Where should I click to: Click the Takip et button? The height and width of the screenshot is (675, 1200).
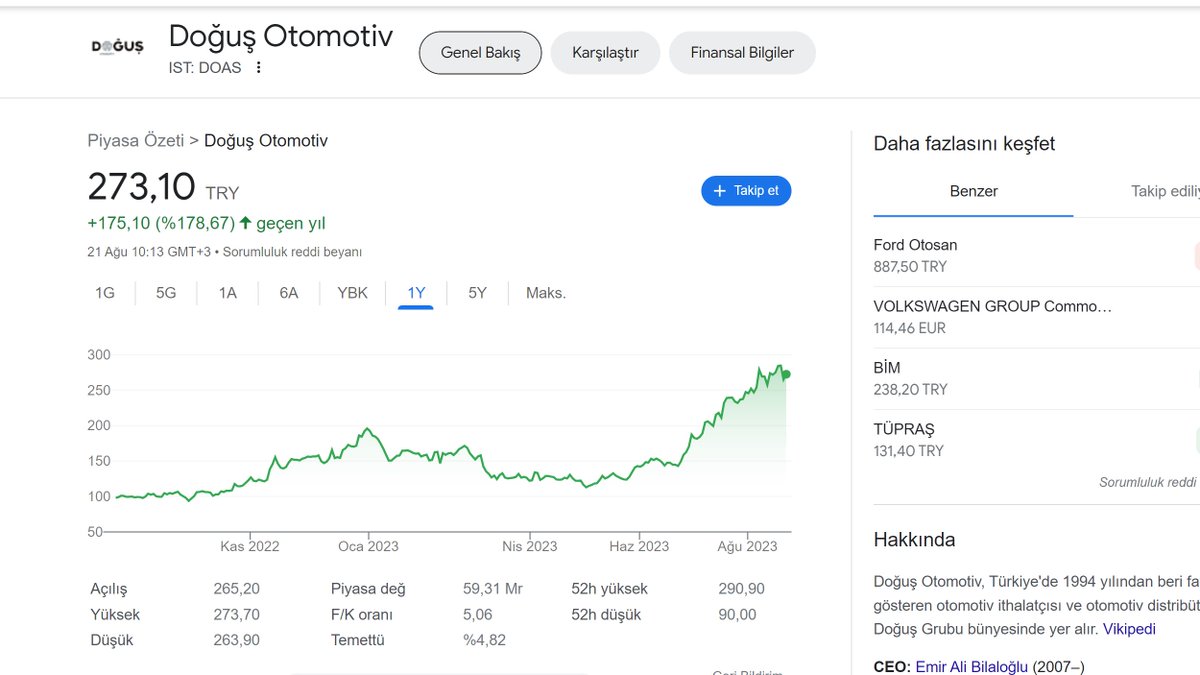click(x=746, y=190)
